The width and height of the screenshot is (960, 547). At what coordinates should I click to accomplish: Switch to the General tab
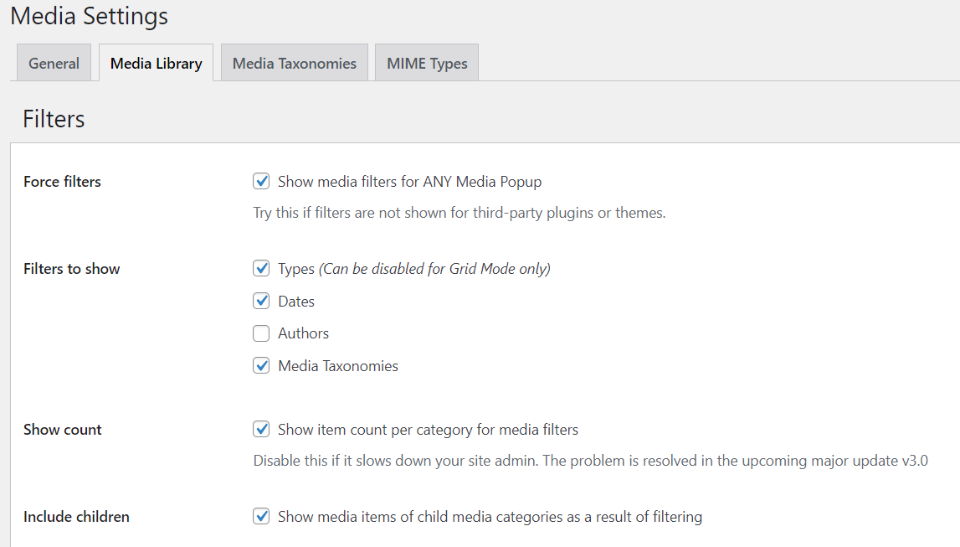tap(54, 63)
